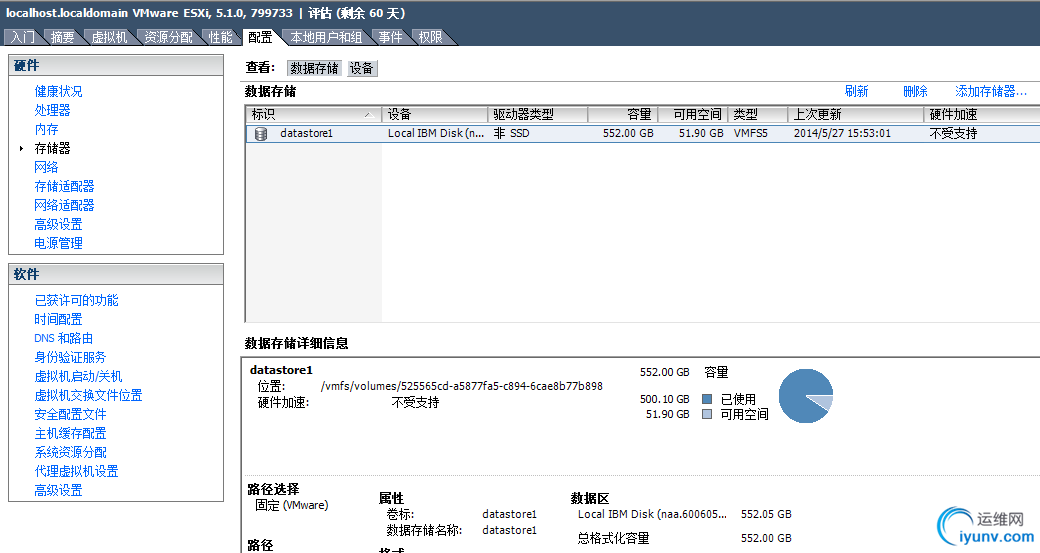Open 代理虚拟机设置 in the software list
Screen dimensions: 1040x553
(76, 471)
